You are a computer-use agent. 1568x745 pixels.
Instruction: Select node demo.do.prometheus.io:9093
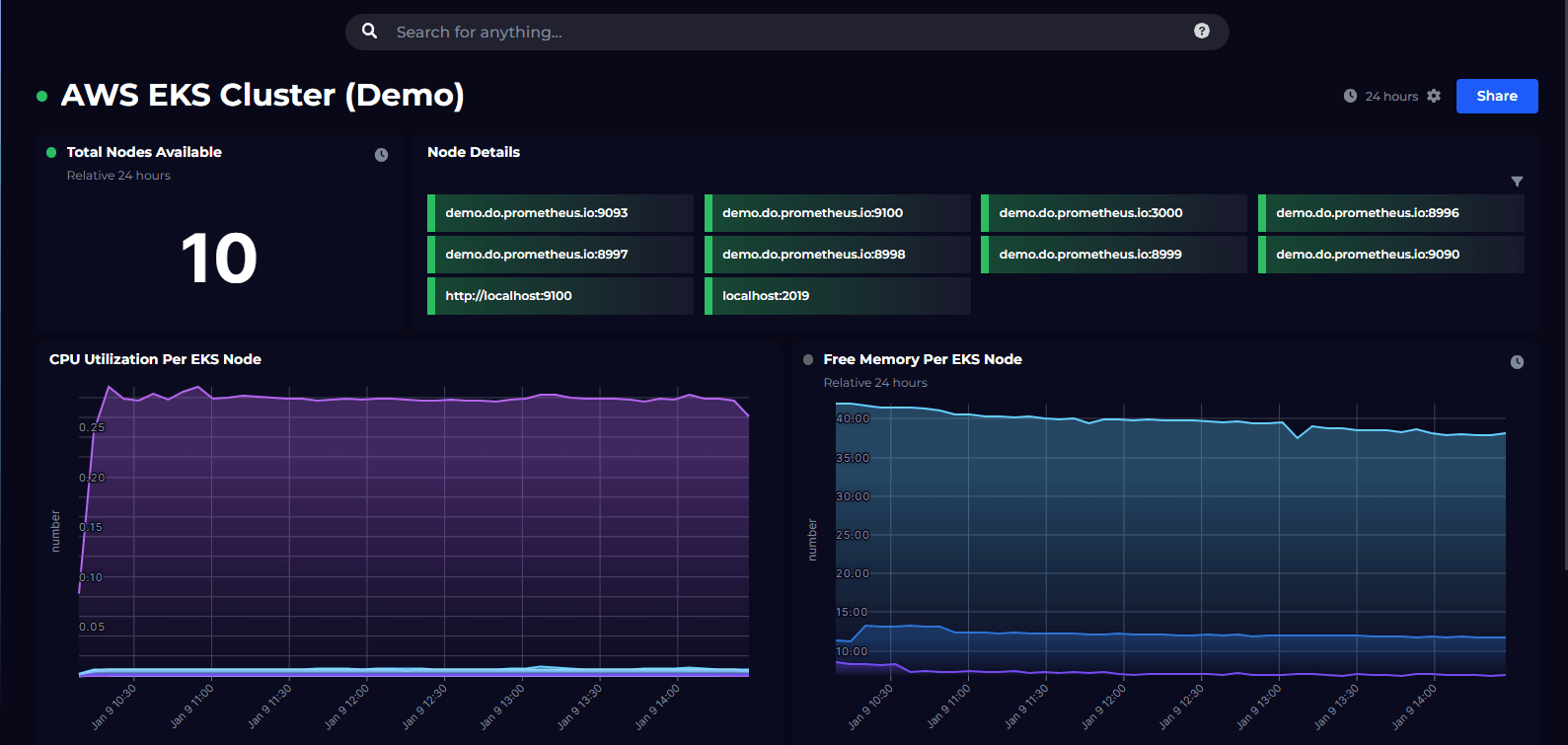(x=560, y=213)
